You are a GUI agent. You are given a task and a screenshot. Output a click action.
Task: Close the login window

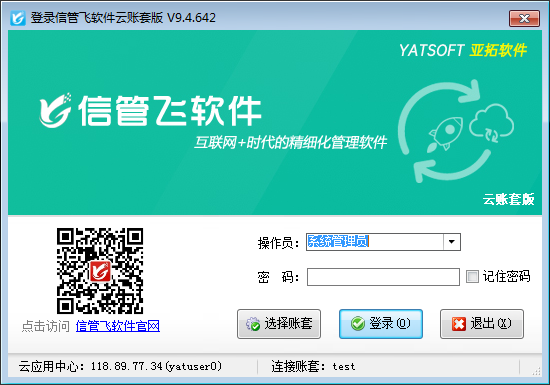pyautogui.click(x=524, y=18)
